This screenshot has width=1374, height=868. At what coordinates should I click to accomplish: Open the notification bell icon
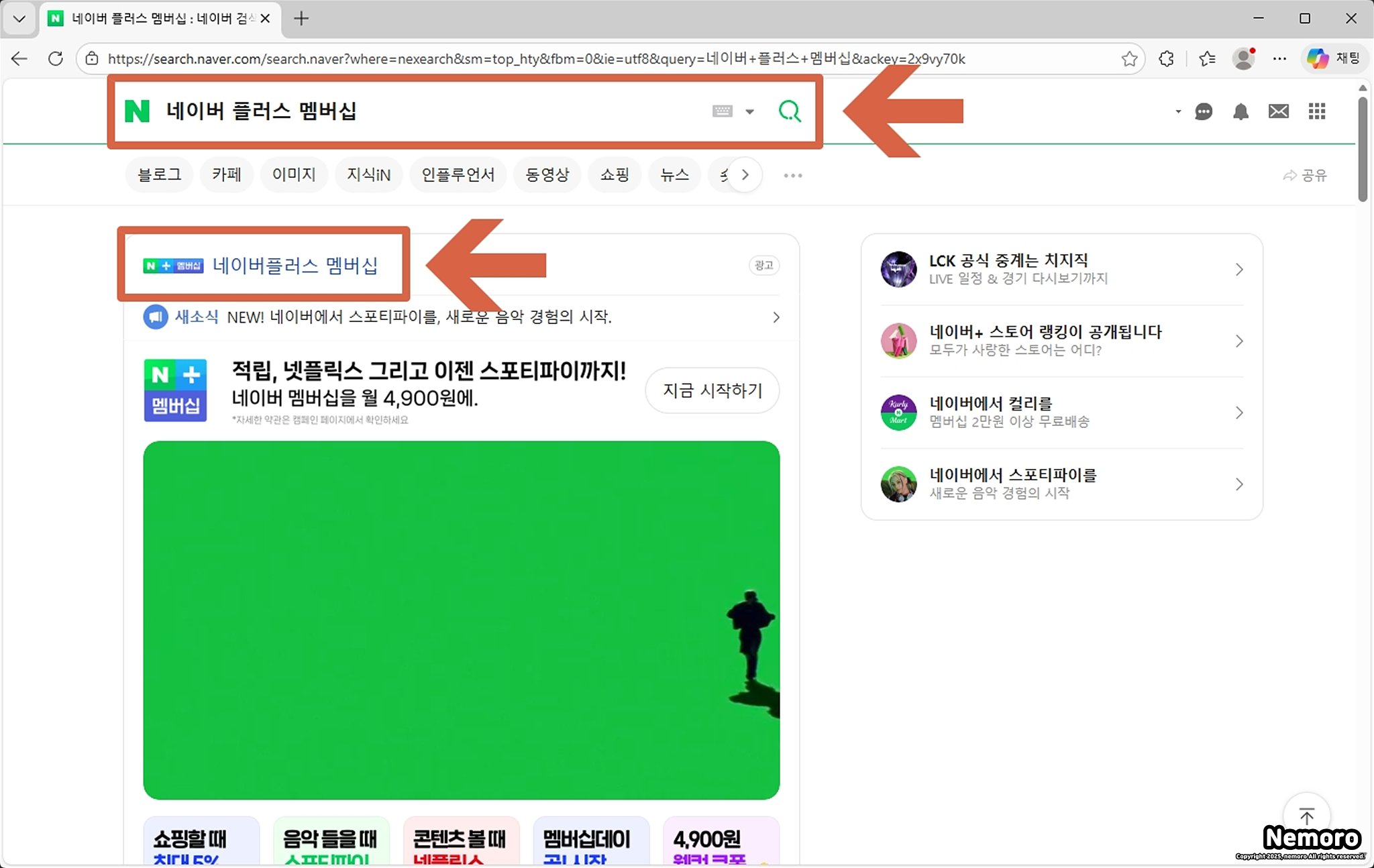[1240, 111]
